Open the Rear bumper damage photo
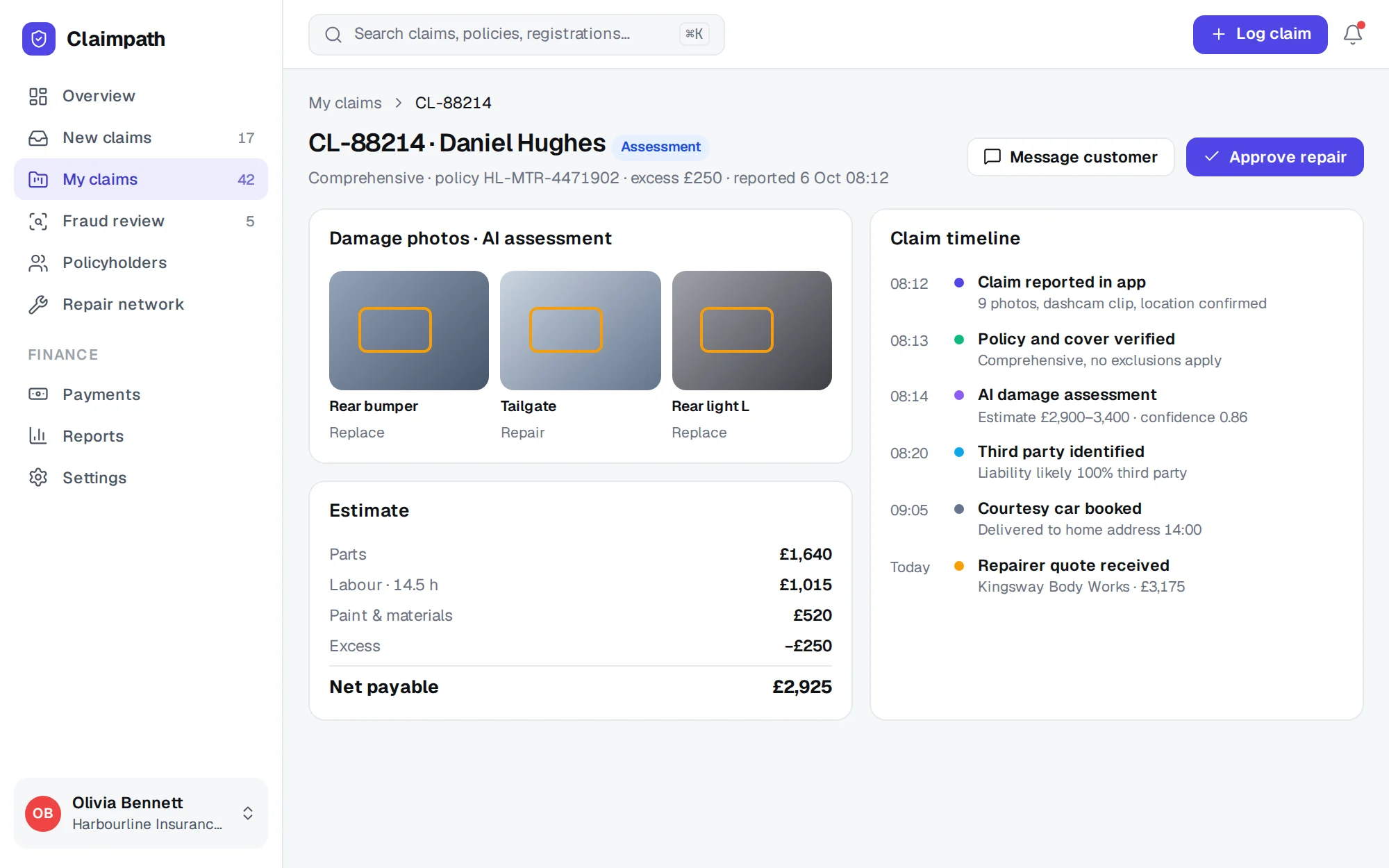 click(408, 330)
